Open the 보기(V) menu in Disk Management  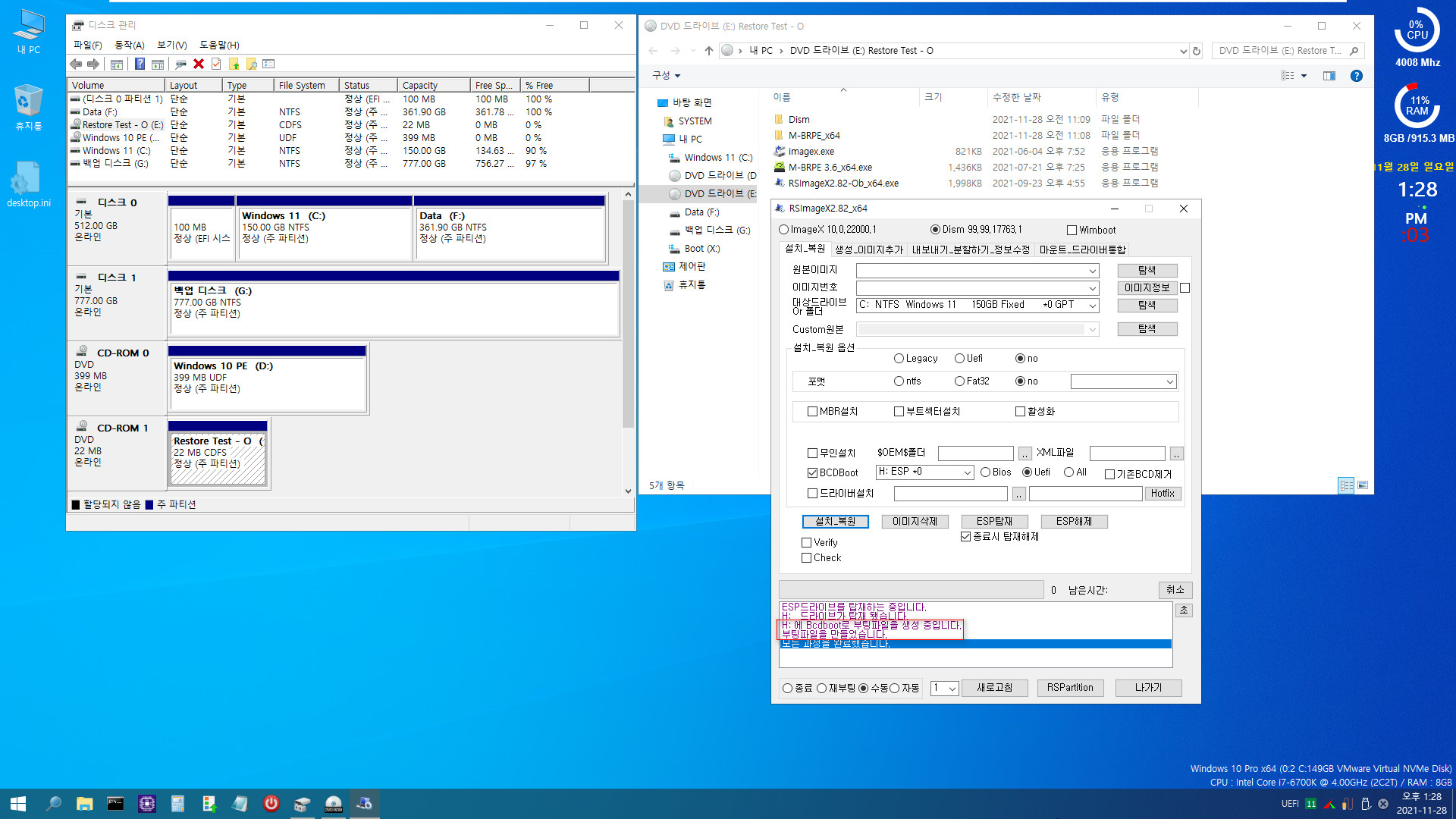172,45
